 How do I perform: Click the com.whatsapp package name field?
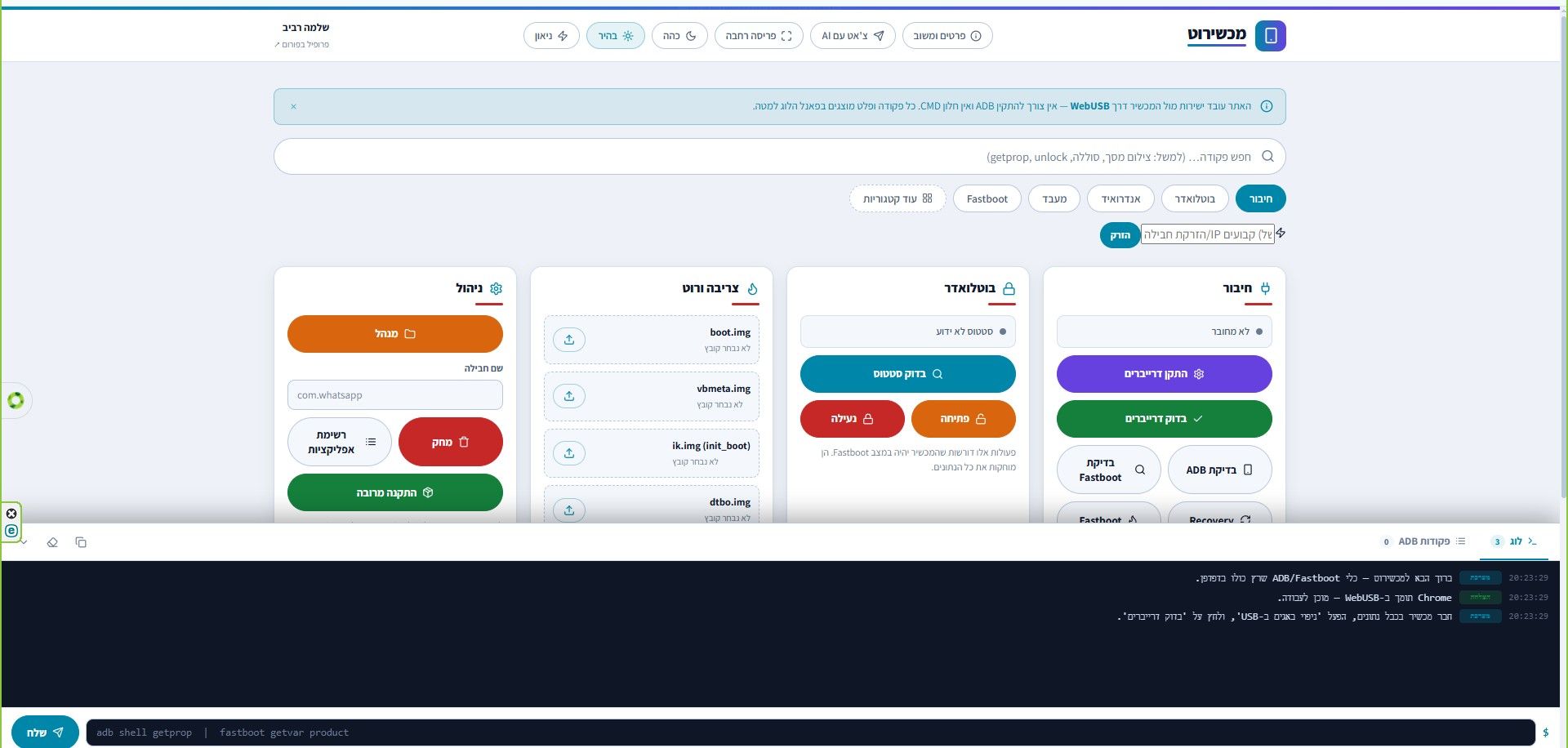(395, 395)
